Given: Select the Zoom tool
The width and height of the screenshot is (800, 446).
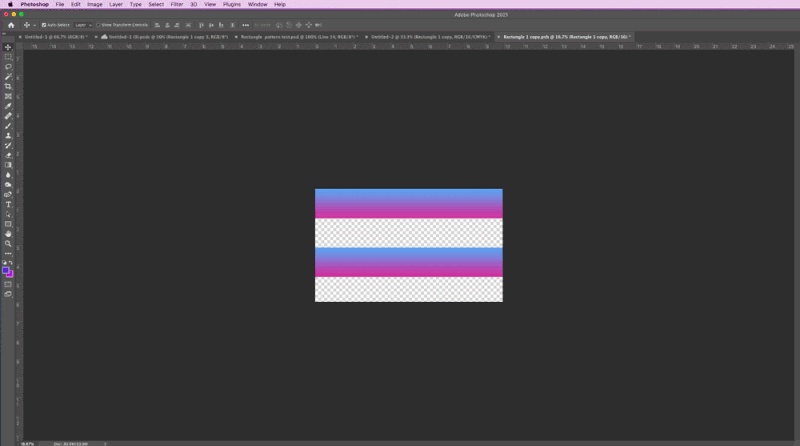Looking at the screenshot, I should point(8,244).
